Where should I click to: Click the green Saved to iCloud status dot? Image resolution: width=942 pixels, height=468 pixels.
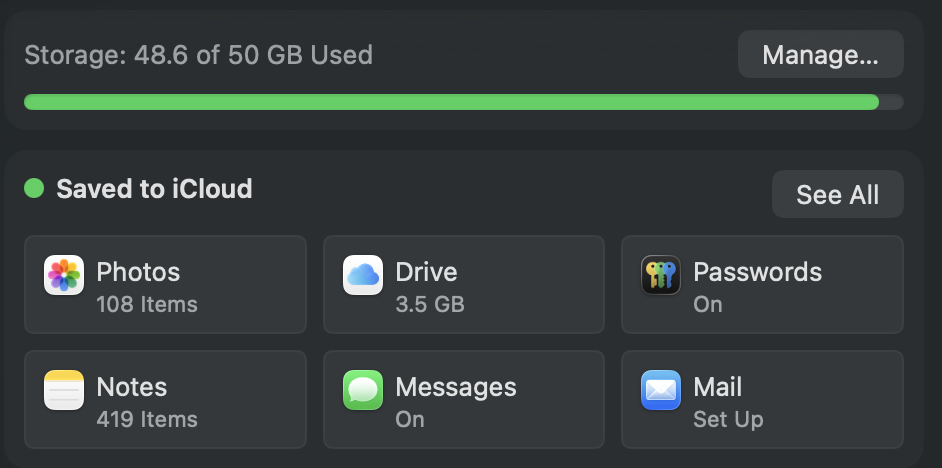click(34, 188)
